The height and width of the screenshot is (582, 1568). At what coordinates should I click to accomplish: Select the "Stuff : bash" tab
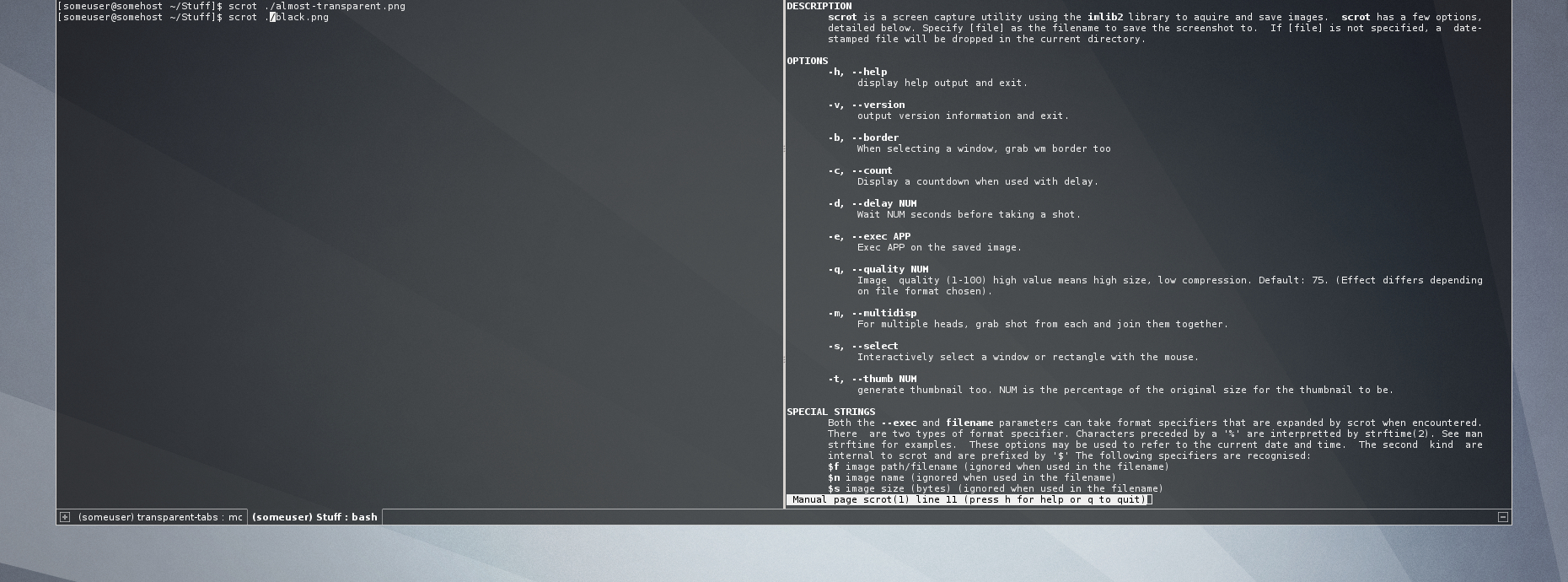point(314,517)
